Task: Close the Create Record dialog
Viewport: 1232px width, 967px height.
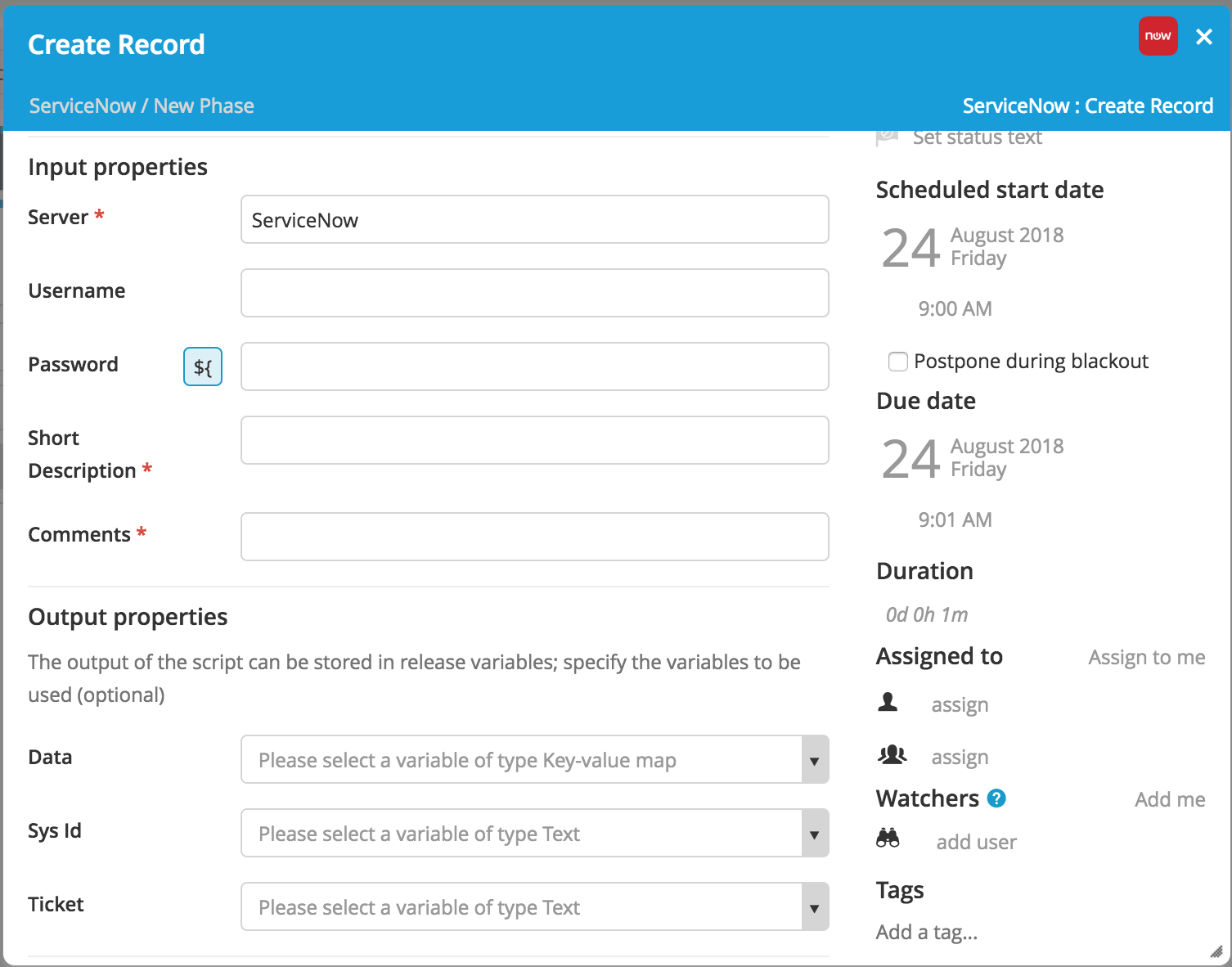Action: click(x=1203, y=37)
